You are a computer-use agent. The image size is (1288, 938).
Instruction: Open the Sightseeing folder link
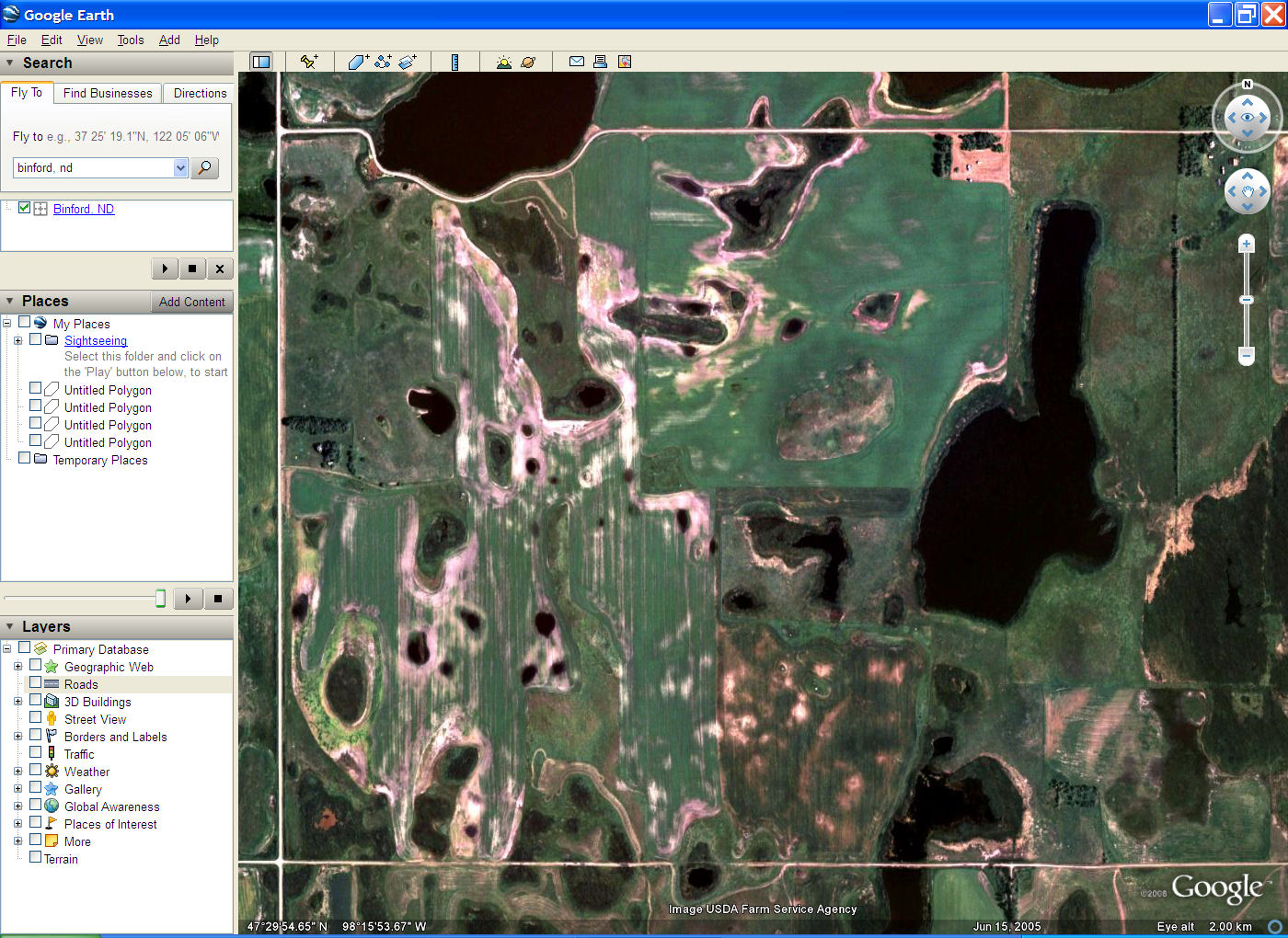(x=96, y=340)
